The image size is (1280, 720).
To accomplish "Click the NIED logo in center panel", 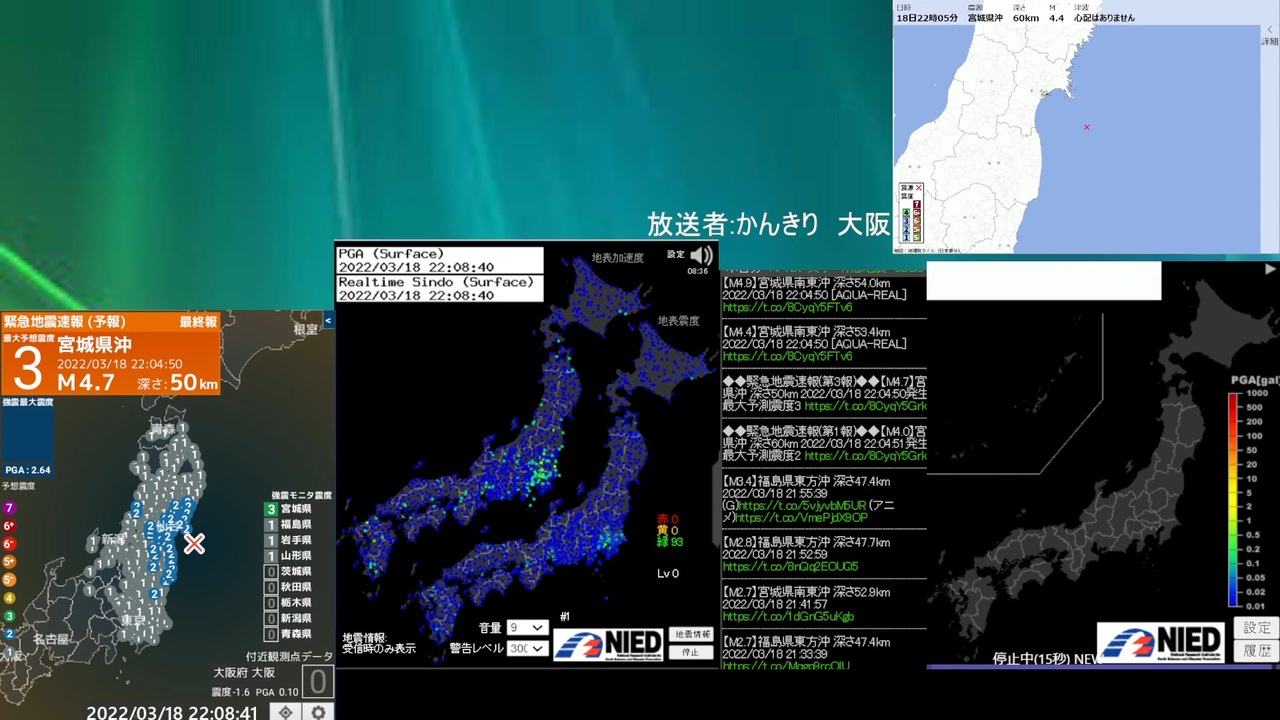I will click(609, 643).
